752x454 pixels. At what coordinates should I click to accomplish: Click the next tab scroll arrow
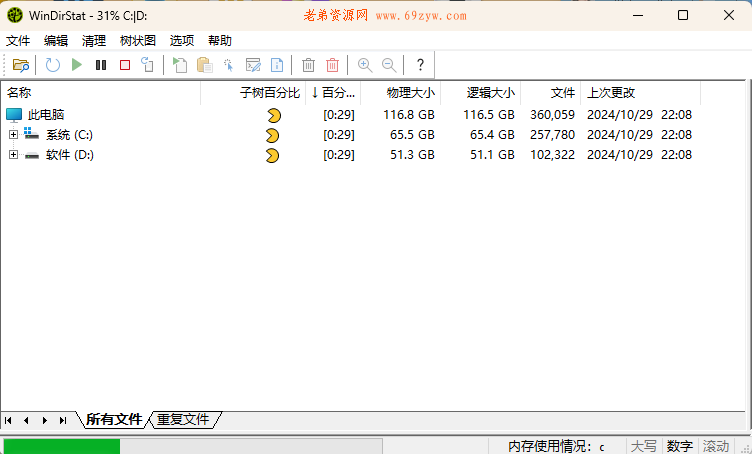coord(45,420)
